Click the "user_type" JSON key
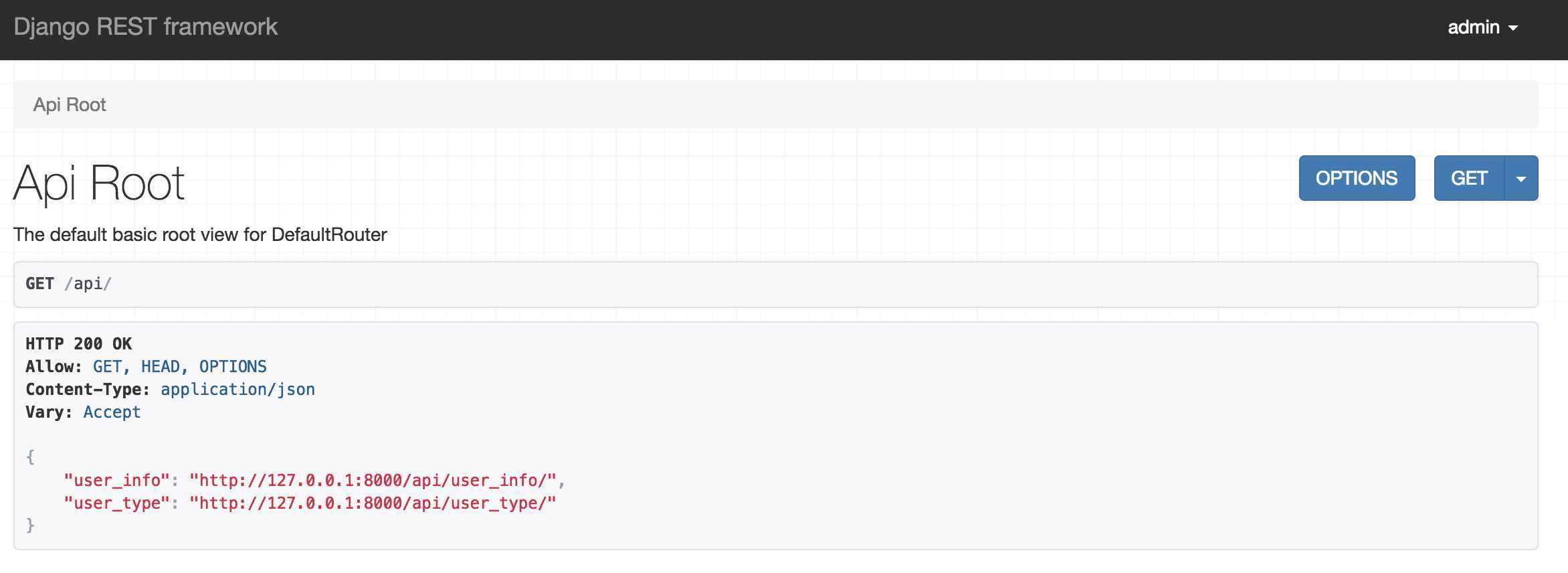Viewport: 1568px width, 573px height. [x=117, y=503]
